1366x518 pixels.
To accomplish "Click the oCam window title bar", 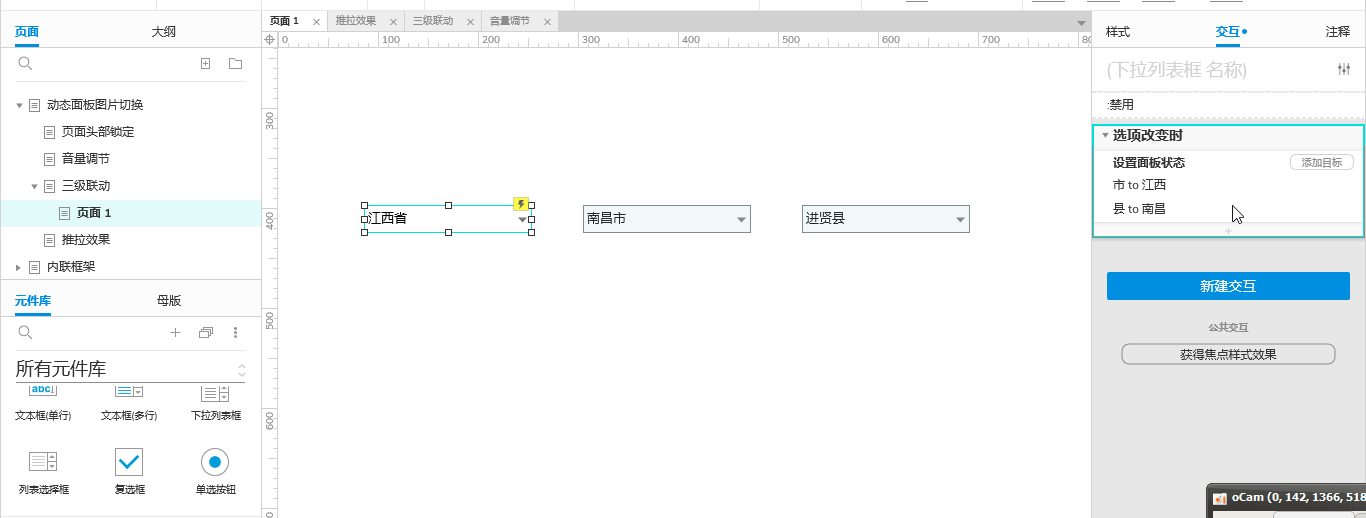I will [x=1288, y=497].
